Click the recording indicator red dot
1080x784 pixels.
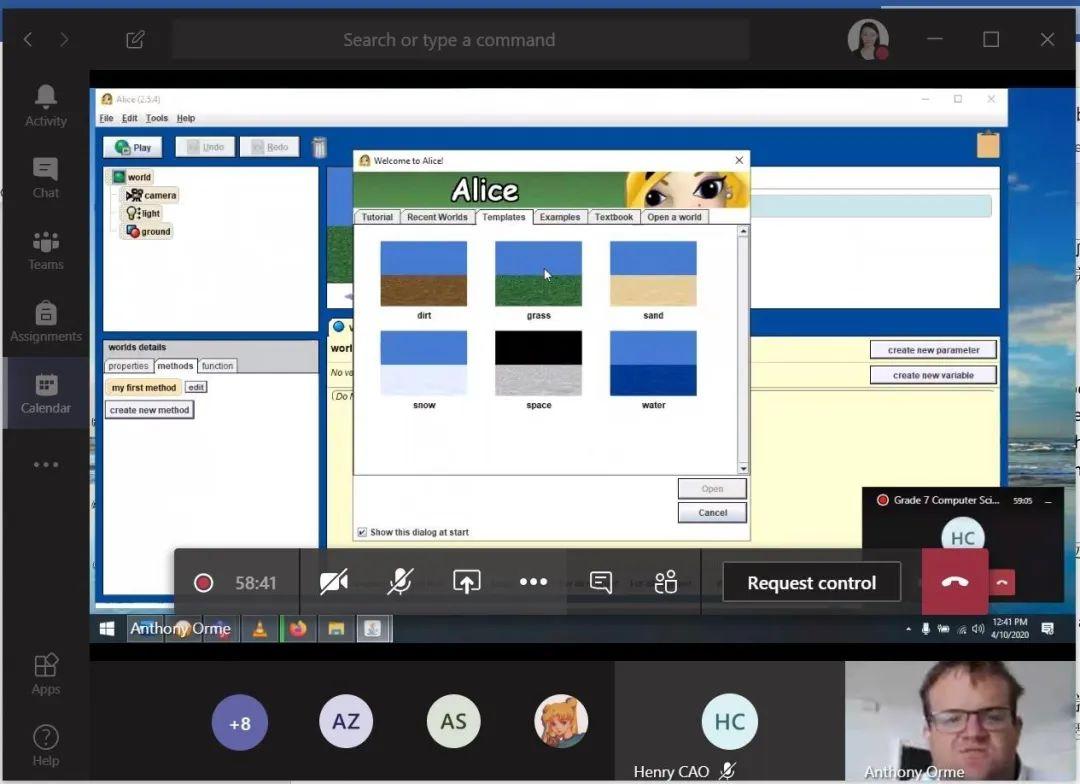coord(203,583)
